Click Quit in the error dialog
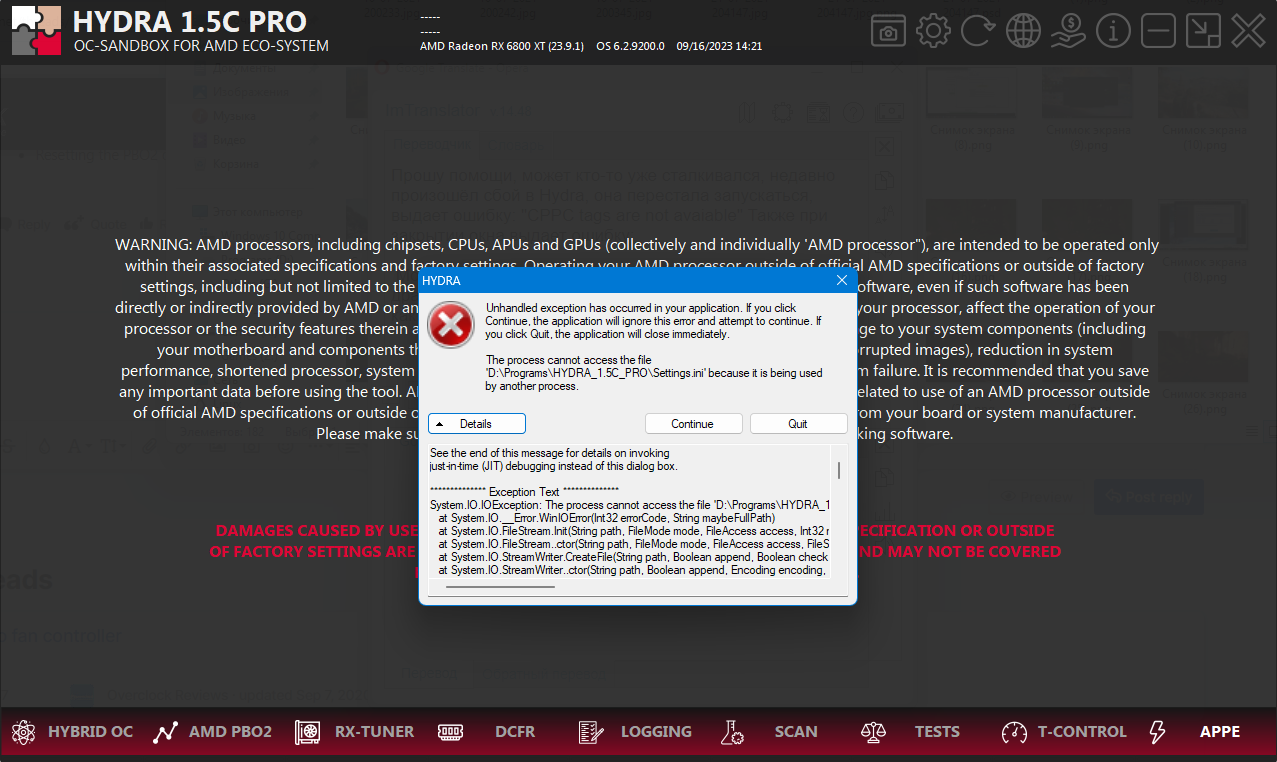 tap(798, 424)
